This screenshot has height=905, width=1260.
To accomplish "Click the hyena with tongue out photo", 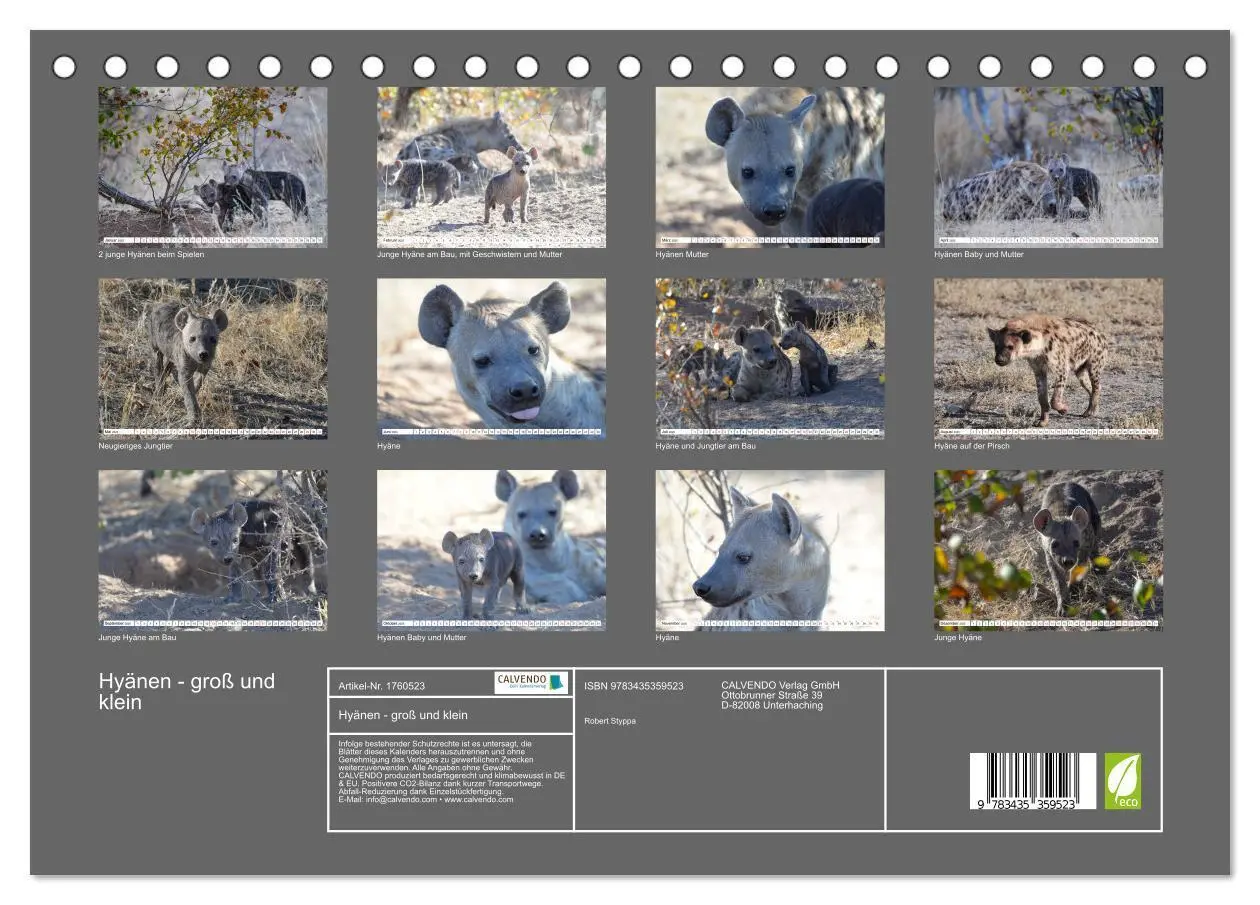I will pos(491,358).
